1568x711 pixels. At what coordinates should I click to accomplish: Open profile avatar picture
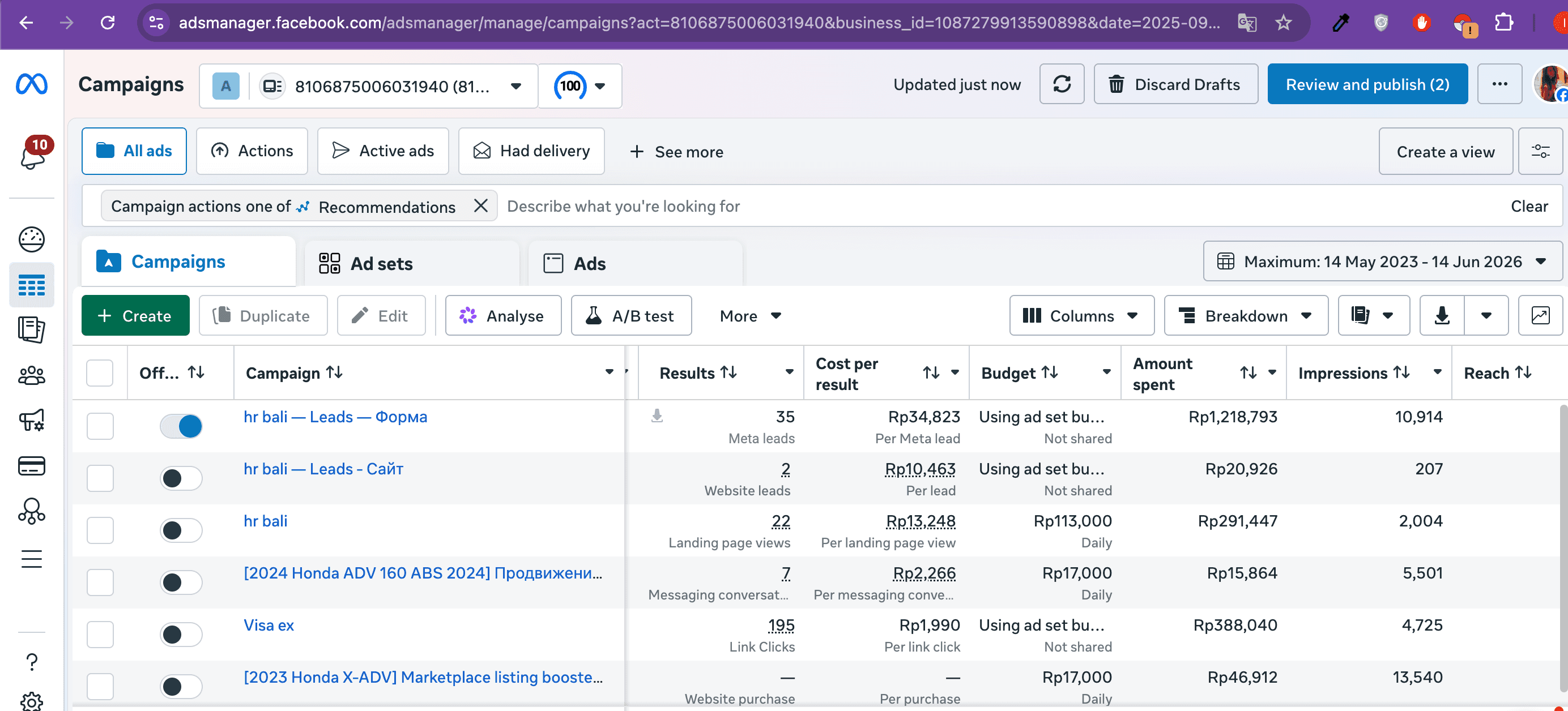click(1550, 84)
